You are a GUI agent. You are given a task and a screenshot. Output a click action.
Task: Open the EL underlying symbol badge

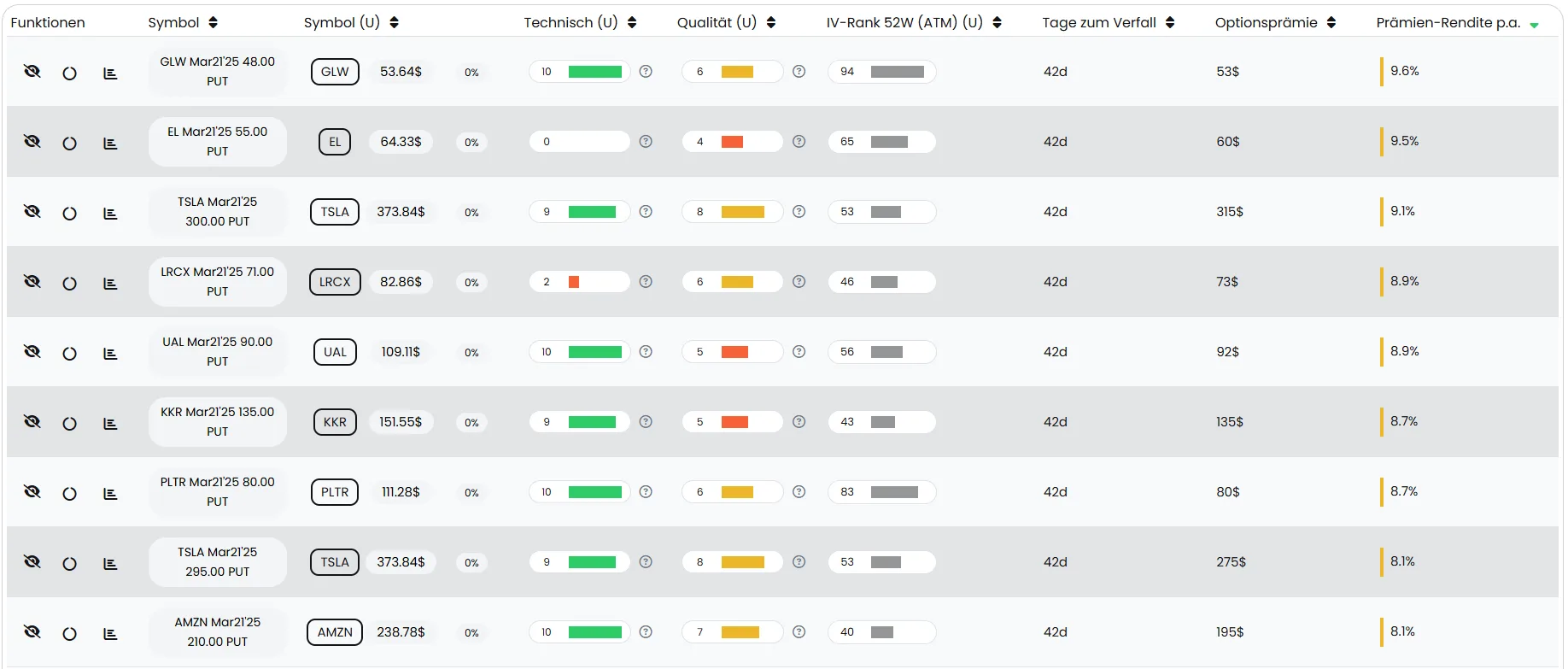(335, 142)
